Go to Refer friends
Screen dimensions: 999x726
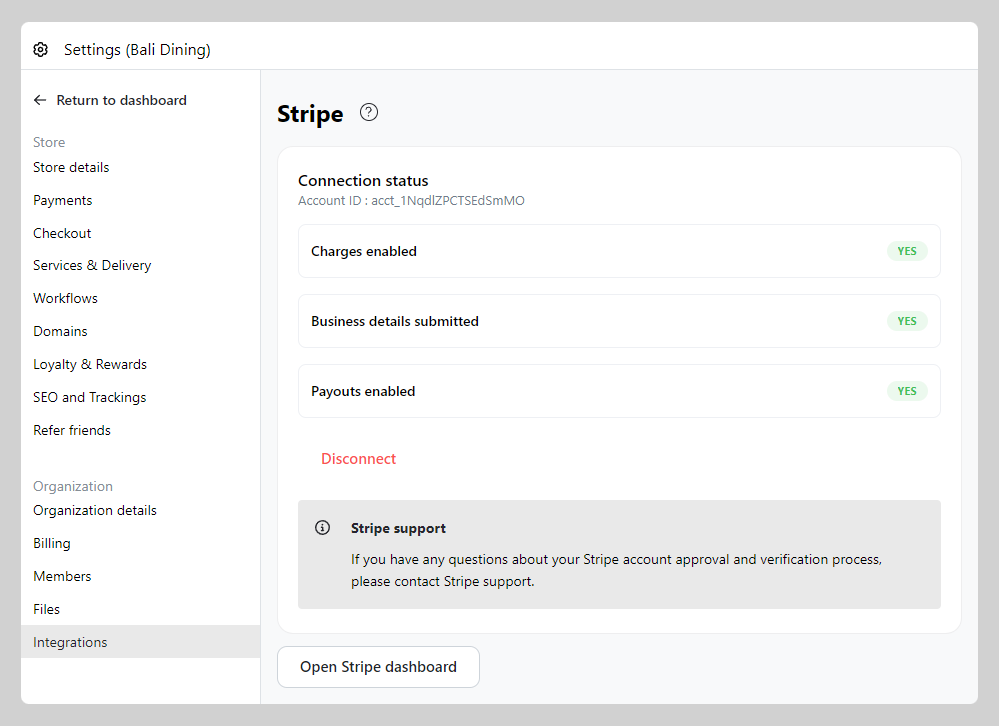[72, 431]
